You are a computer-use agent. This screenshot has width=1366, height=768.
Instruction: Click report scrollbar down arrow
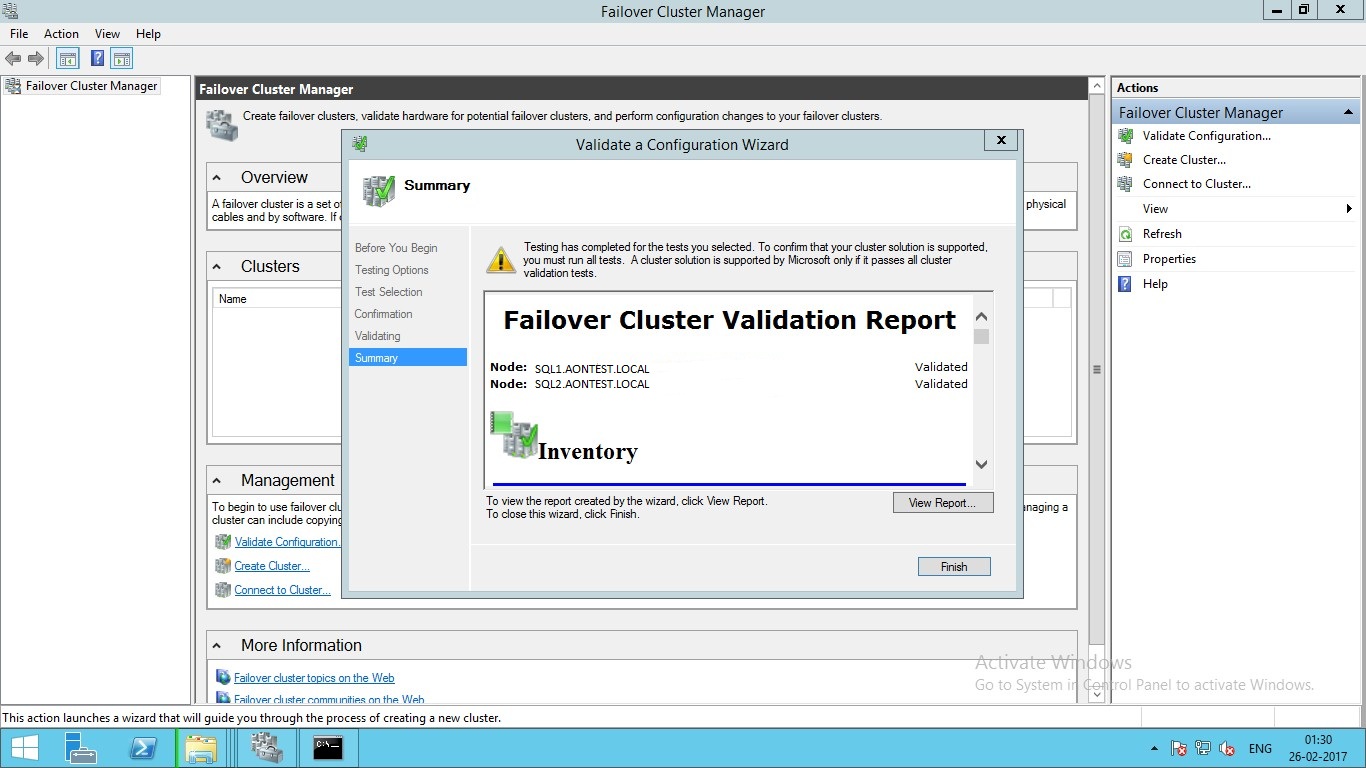[981, 465]
